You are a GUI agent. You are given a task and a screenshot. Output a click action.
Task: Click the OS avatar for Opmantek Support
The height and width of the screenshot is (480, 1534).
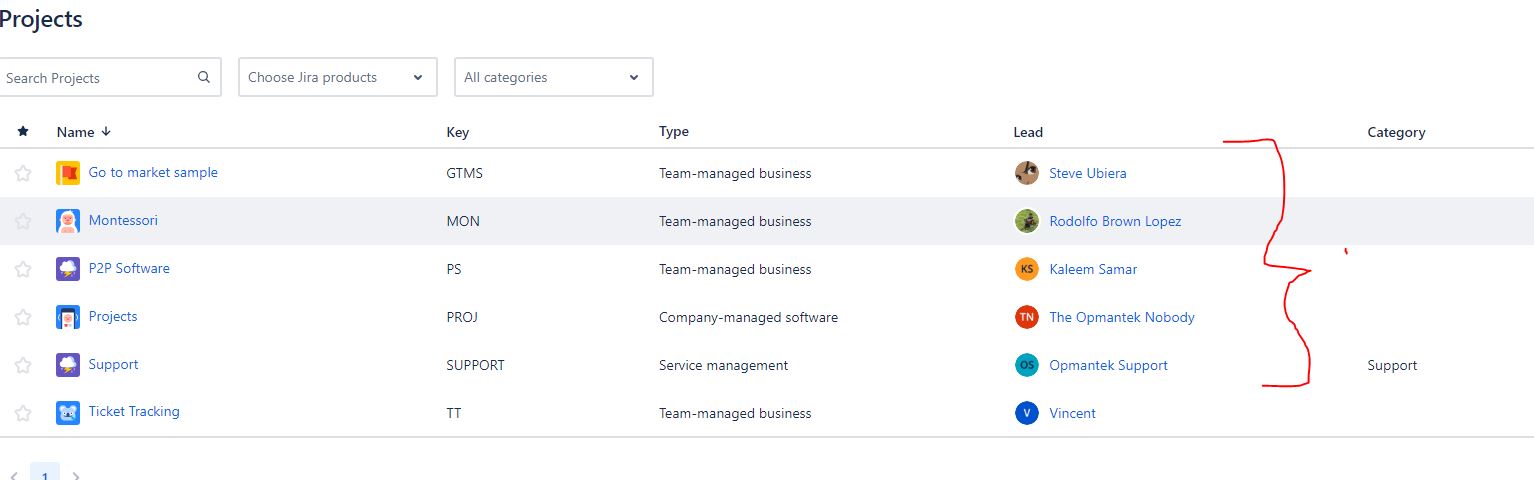pos(1027,365)
